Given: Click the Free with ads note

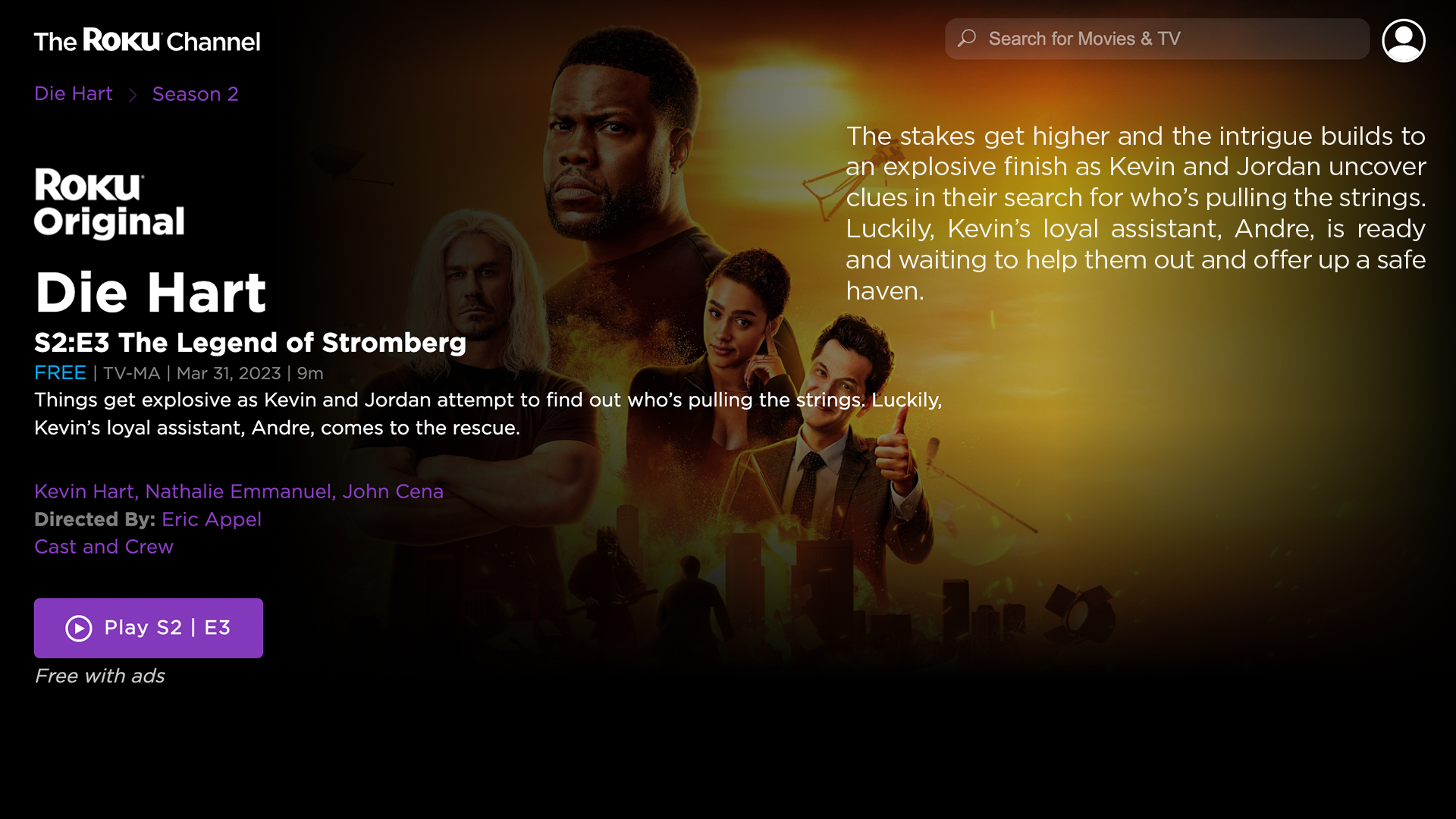Looking at the screenshot, I should (x=99, y=676).
